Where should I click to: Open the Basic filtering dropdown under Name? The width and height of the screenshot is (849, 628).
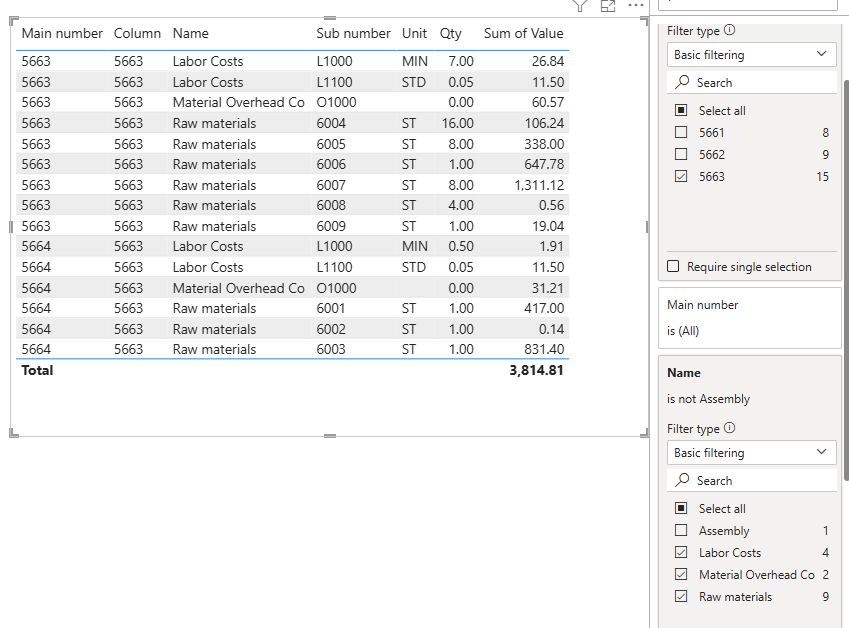[752, 453]
